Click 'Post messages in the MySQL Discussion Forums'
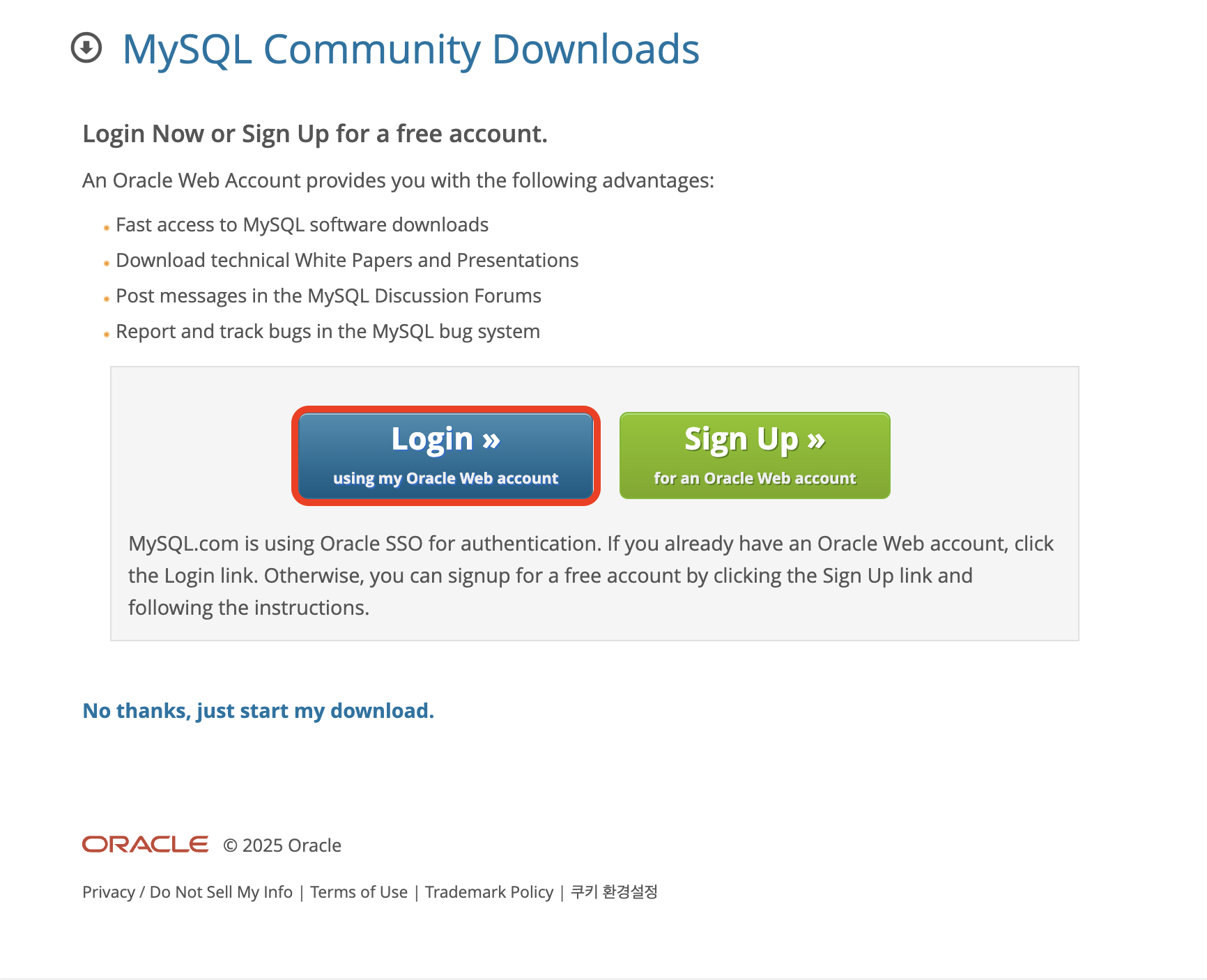The width and height of the screenshot is (1207, 980). [x=328, y=296]
